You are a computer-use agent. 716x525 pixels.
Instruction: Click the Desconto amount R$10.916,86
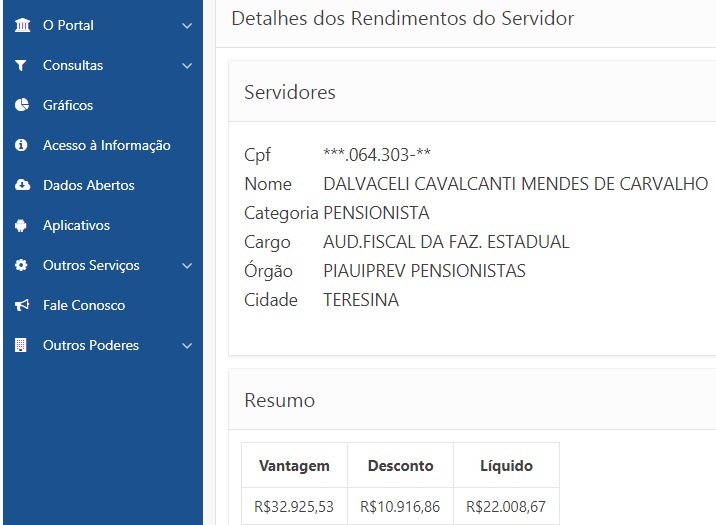point(400,507)
